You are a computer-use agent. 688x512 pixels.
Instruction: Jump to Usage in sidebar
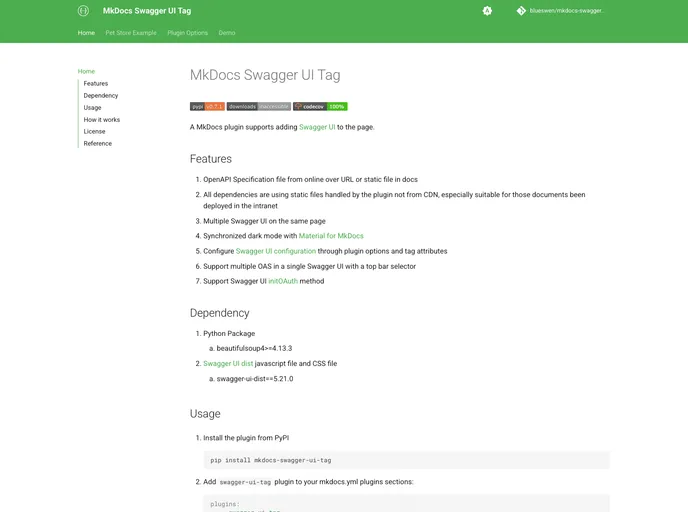click(x=92, y=107)
